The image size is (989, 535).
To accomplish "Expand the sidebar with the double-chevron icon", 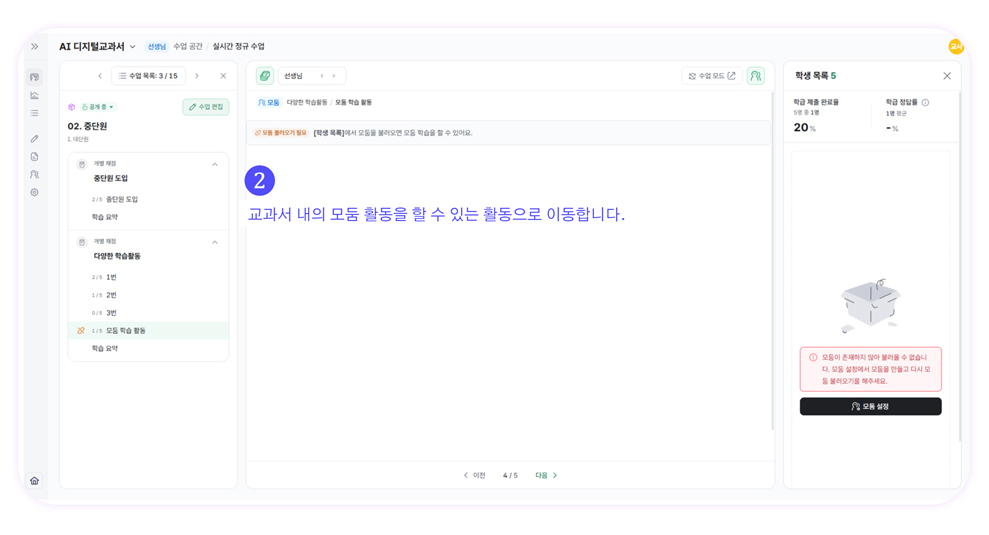I will point(35,47).
